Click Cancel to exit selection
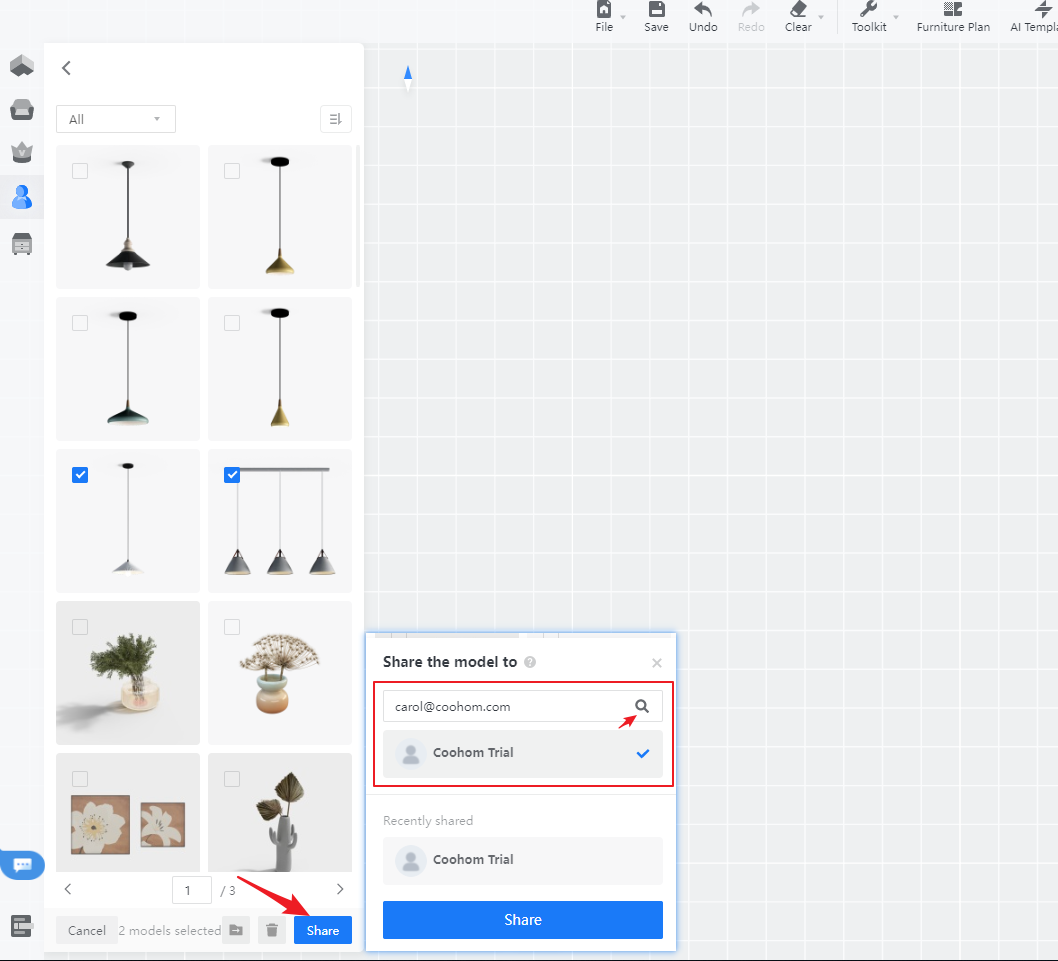The width and height of the screenshot is (1058, 961). tap(86, 930)
